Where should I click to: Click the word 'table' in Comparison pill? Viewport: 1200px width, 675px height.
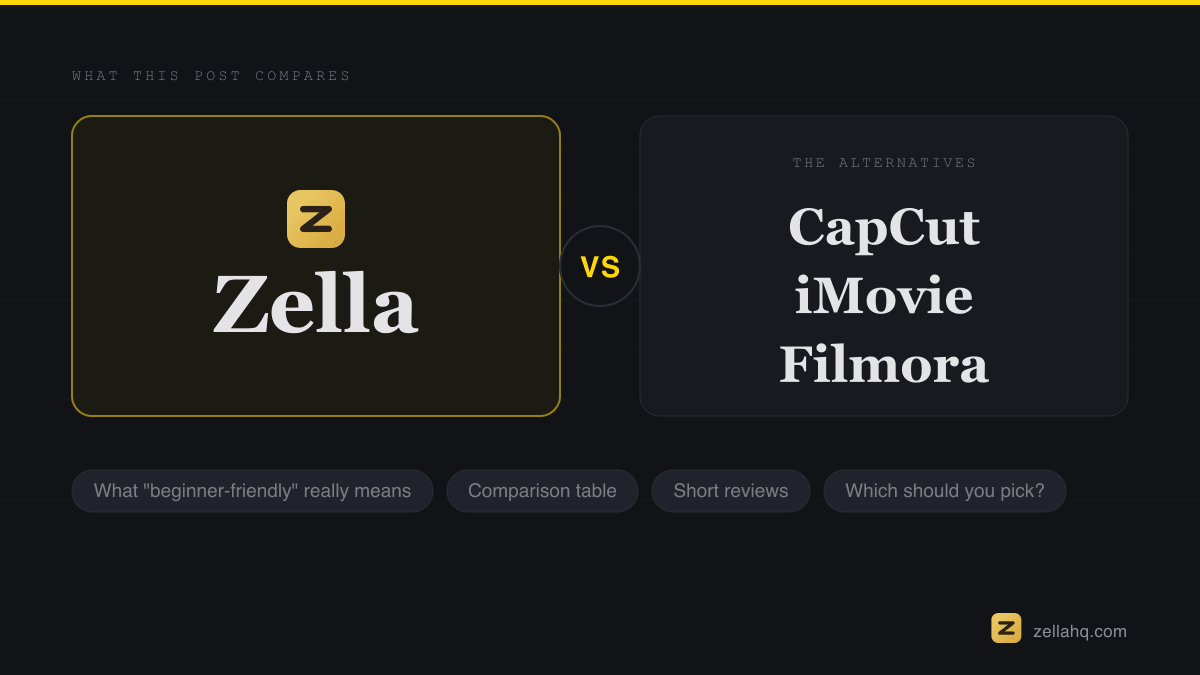[596, 491]
